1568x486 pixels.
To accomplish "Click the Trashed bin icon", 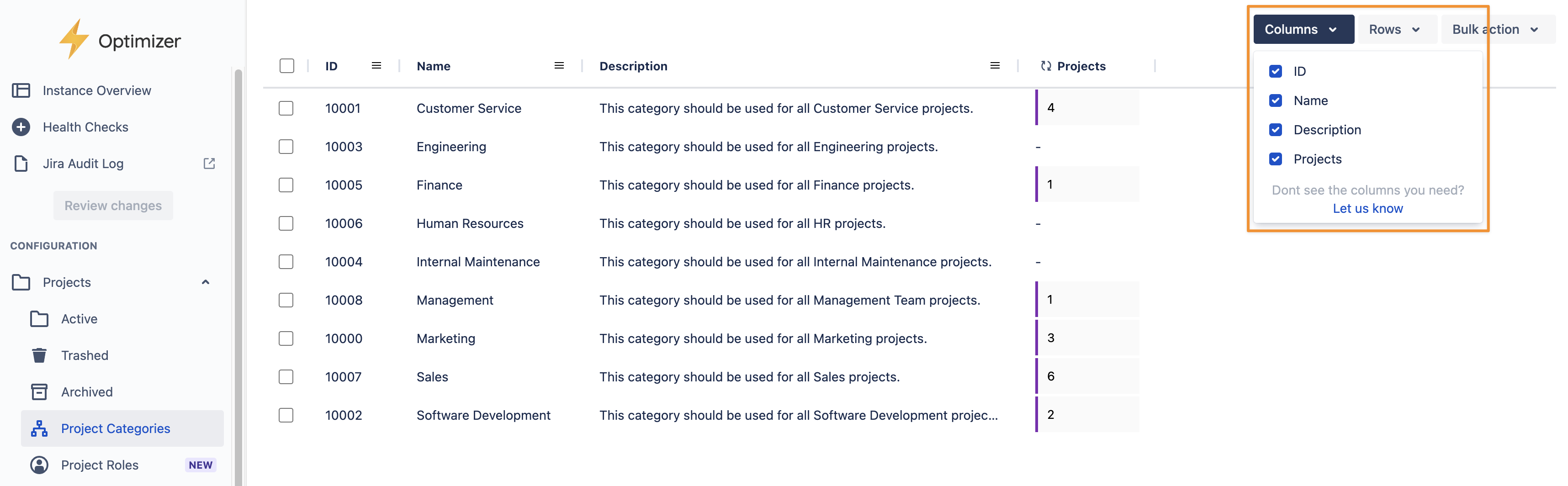I will pyautogui.click(x=39, y=355).
